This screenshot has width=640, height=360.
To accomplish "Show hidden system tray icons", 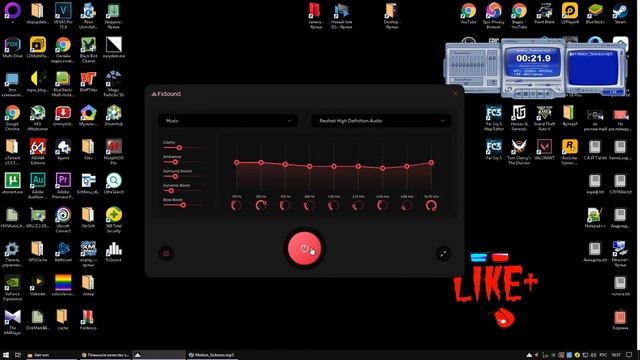I will [529, 355].
